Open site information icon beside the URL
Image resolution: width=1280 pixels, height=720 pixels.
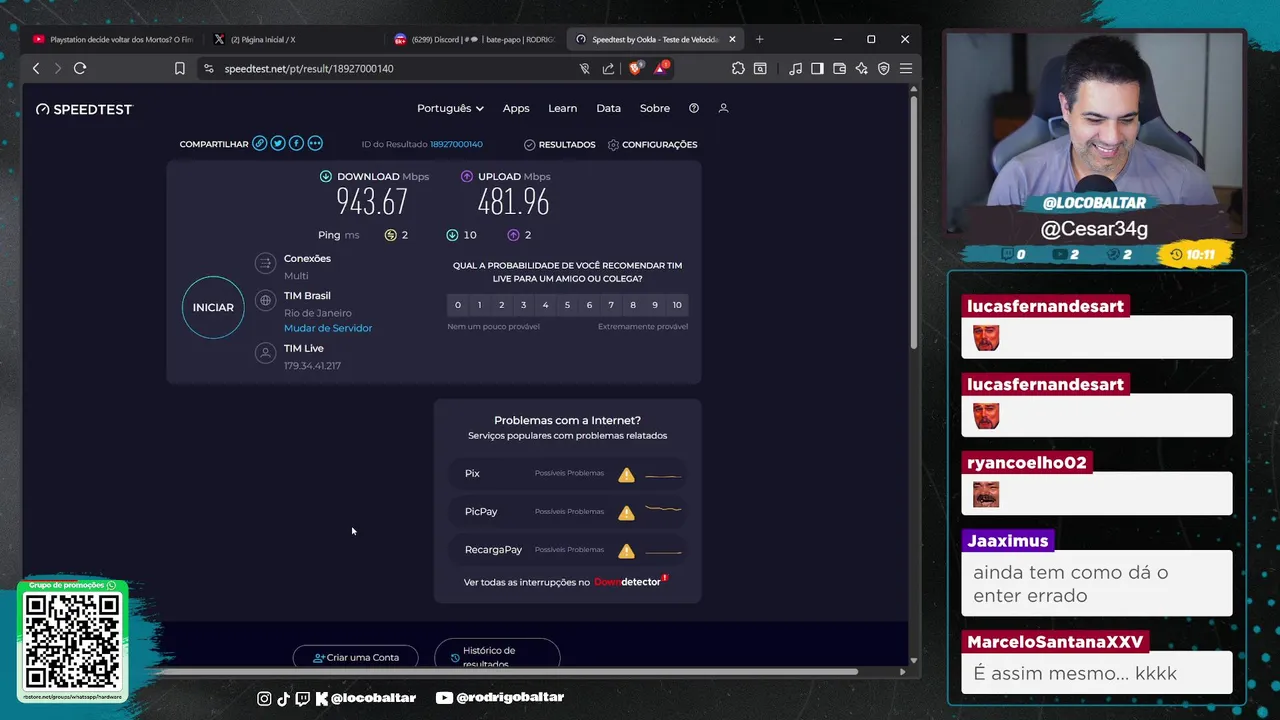pos(208,68)
